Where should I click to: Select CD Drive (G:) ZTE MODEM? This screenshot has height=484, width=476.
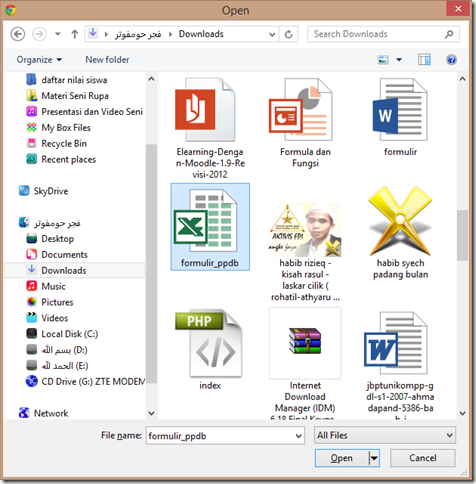coord(85,382)
